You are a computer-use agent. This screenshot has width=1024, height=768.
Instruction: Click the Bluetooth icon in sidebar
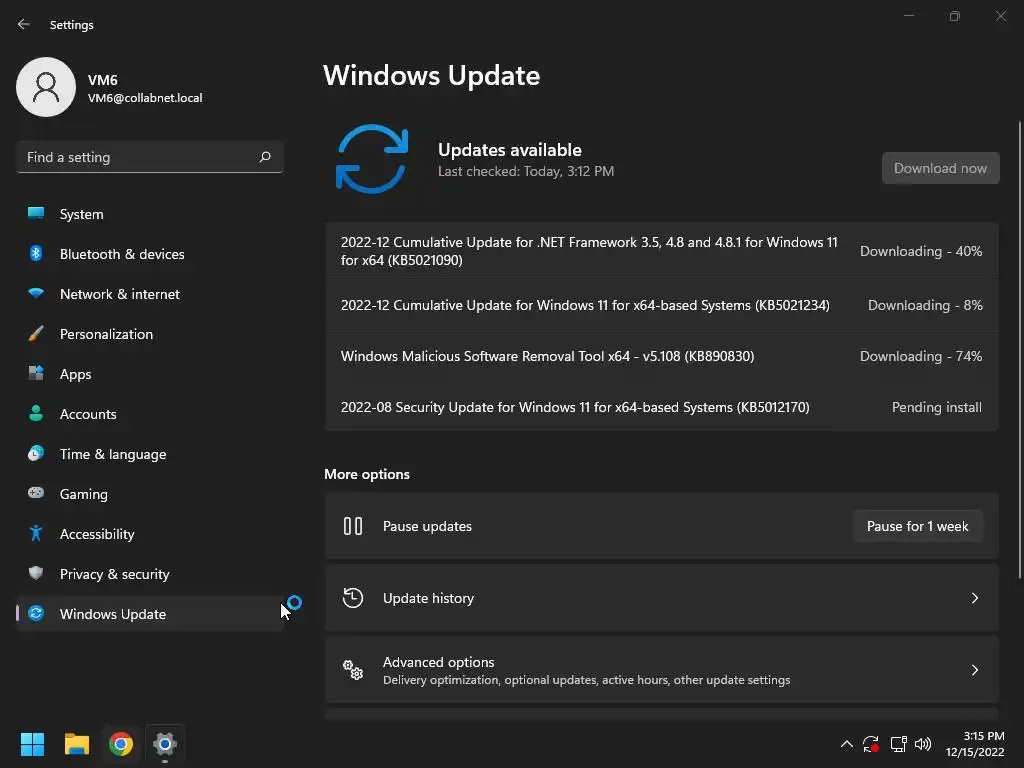36,253
